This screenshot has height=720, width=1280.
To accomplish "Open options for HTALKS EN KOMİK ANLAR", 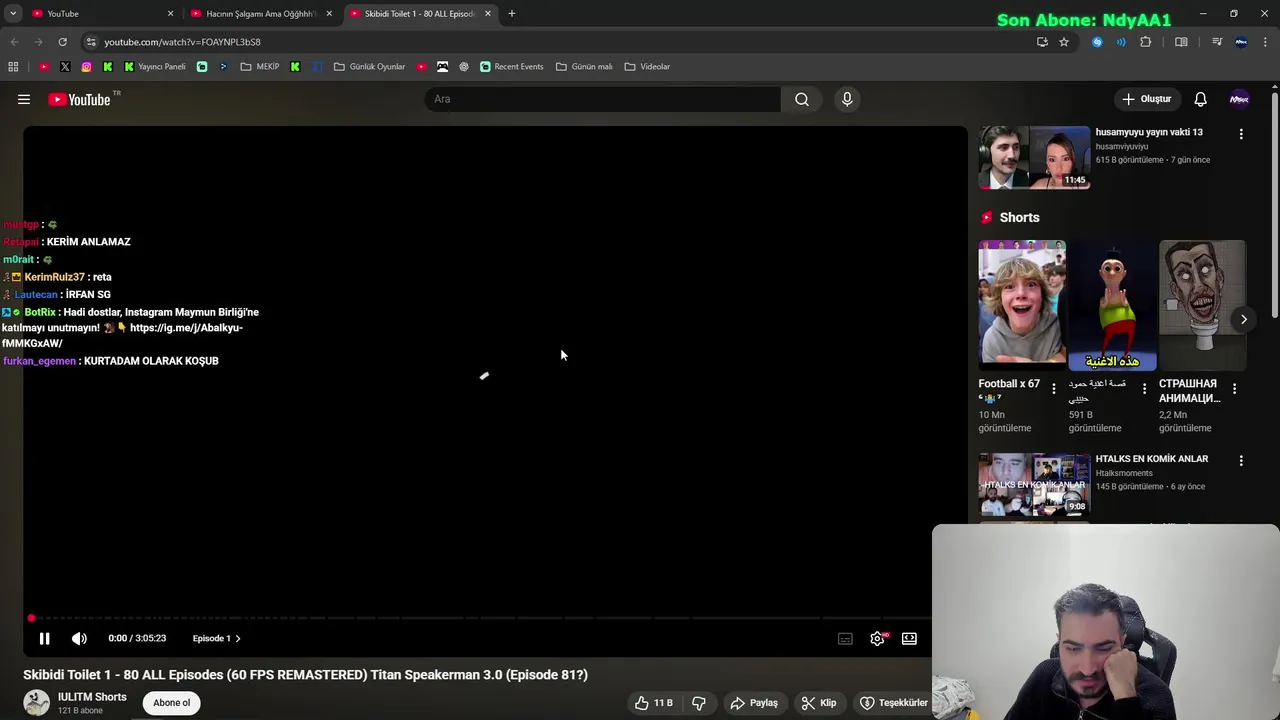I will (1241, 461).
